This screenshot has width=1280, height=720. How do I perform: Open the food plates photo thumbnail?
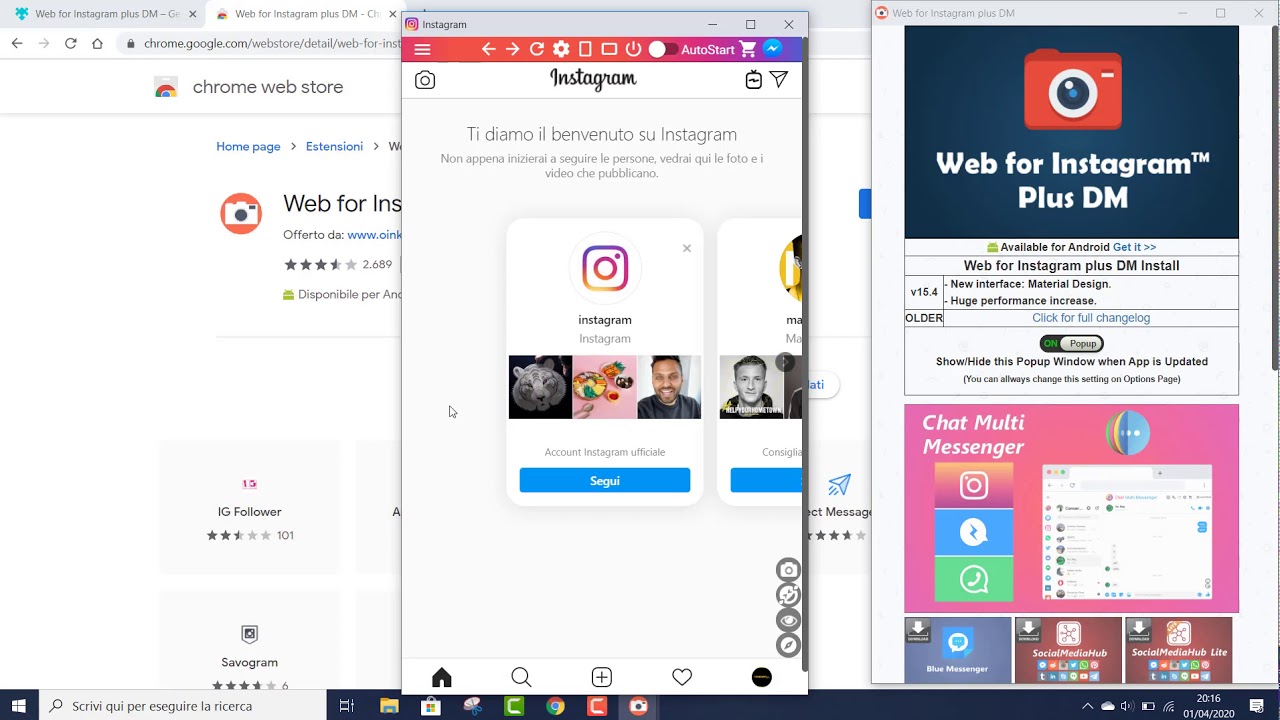(x=605, y=387)
